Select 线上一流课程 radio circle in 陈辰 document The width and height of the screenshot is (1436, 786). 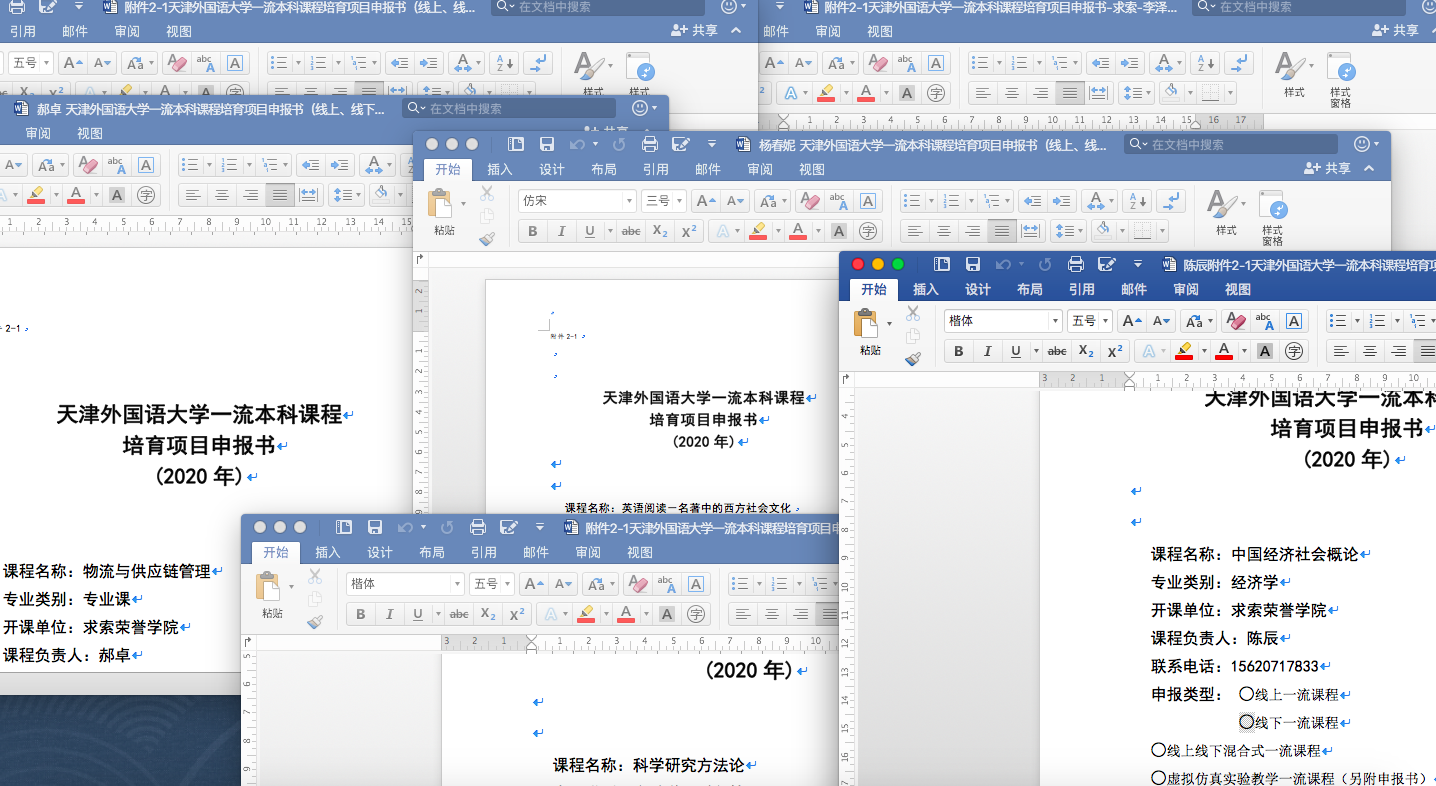click(1246, 693)
